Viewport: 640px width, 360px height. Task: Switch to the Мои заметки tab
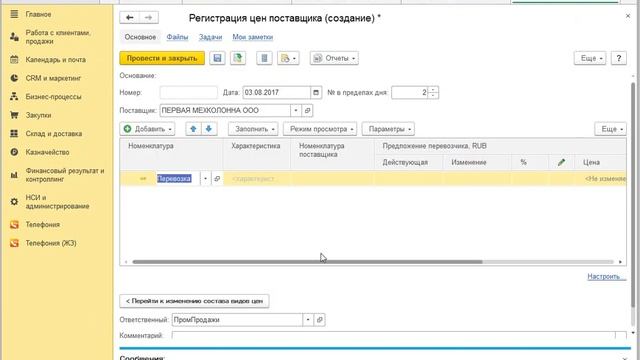click(x=253, y=37)
